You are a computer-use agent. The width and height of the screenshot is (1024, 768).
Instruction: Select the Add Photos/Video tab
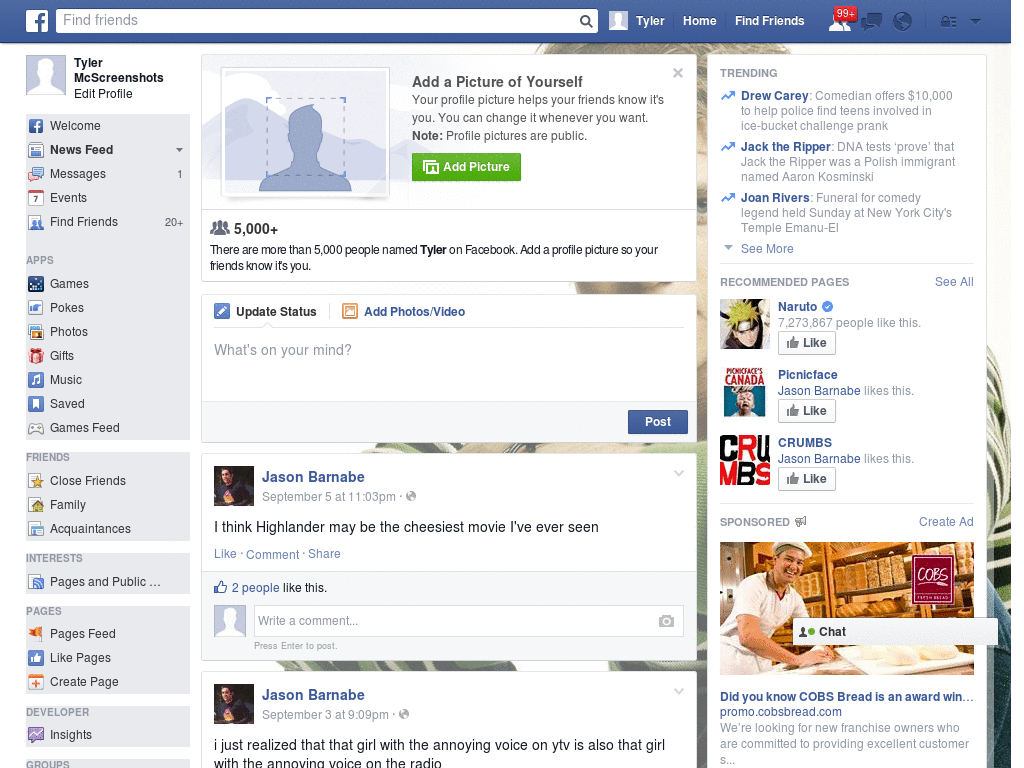pos(404,312)
